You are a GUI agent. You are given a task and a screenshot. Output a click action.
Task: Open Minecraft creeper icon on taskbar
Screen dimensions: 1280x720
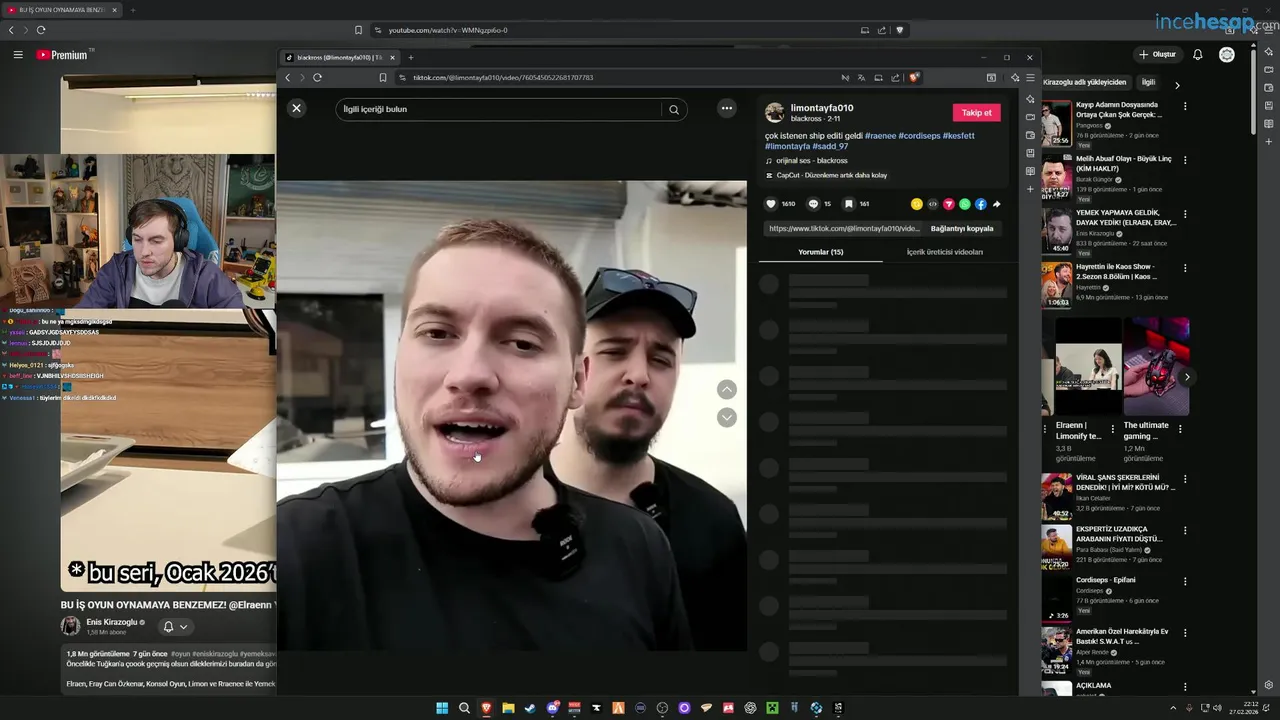tap(772, 708)
